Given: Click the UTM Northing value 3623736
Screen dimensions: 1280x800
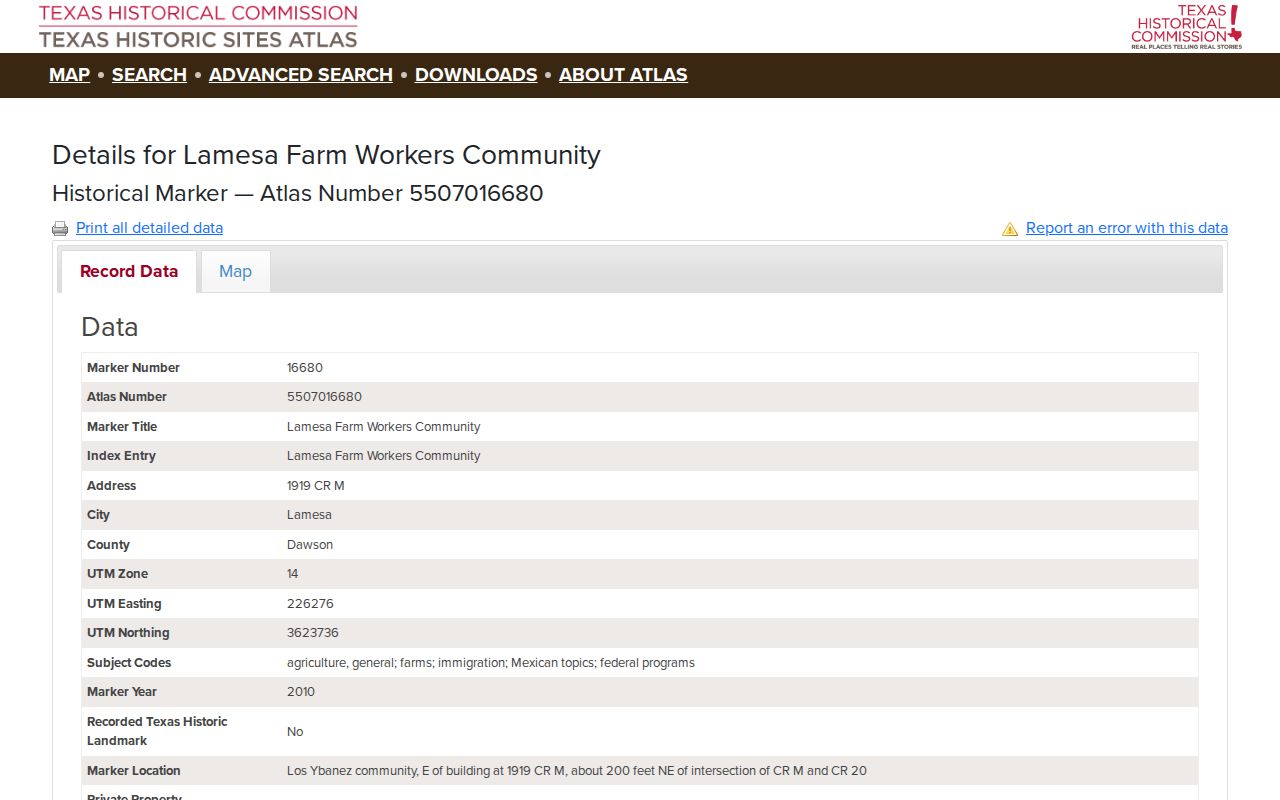Looking at the screenshot, I should tap(313, 633).
